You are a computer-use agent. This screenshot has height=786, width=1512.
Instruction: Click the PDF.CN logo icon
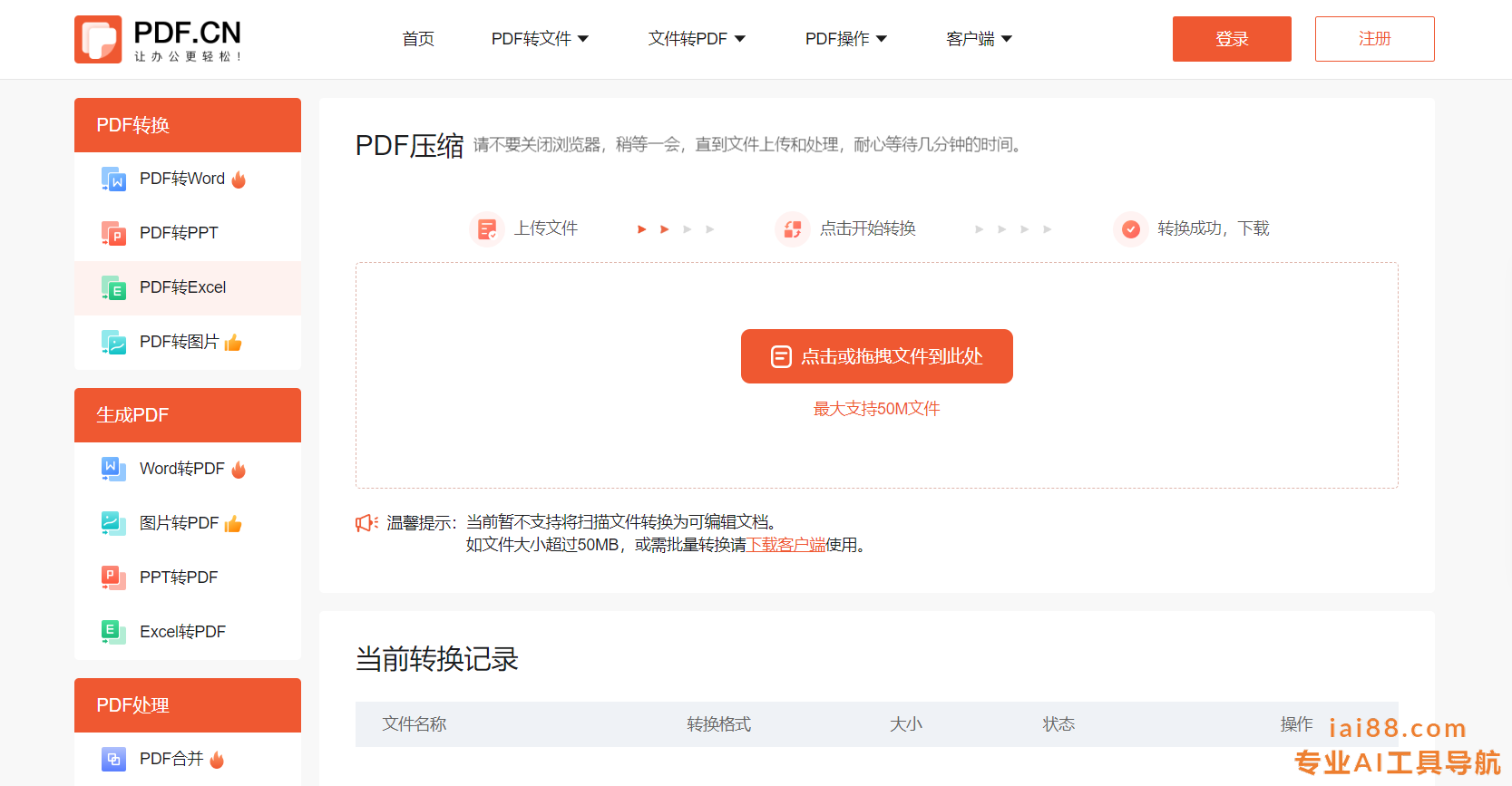[98, 39]
